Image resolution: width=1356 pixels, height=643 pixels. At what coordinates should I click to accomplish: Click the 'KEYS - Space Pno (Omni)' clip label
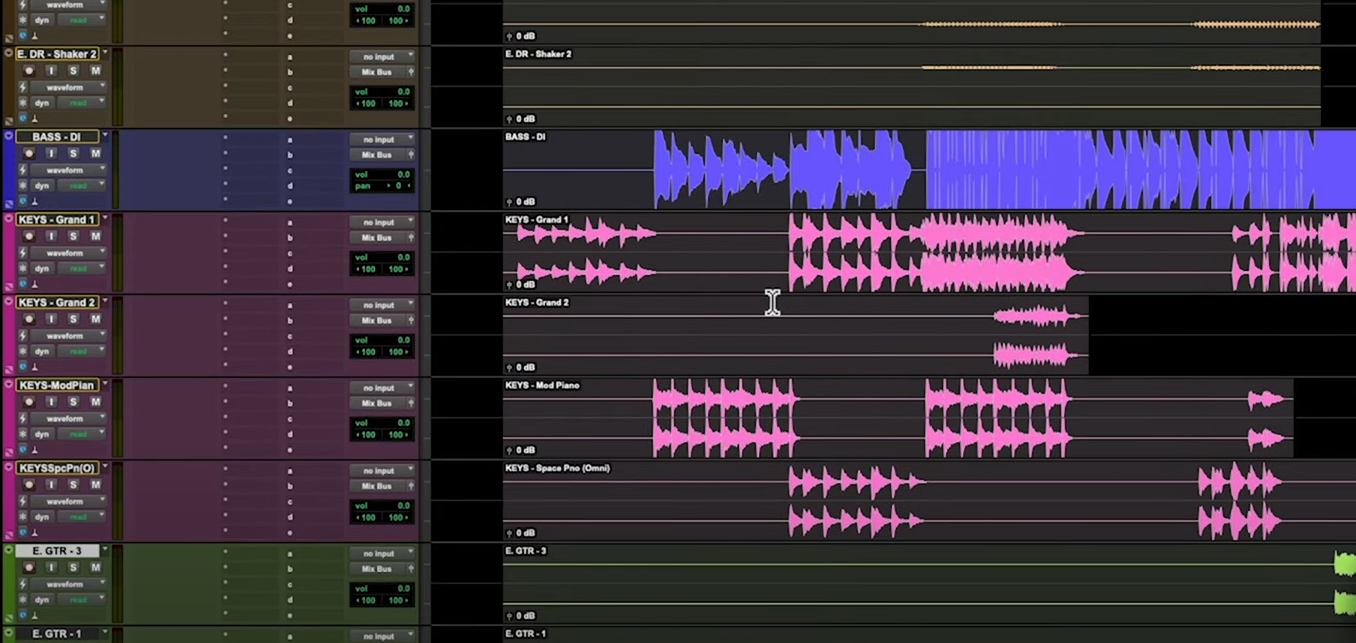(558, 468)
